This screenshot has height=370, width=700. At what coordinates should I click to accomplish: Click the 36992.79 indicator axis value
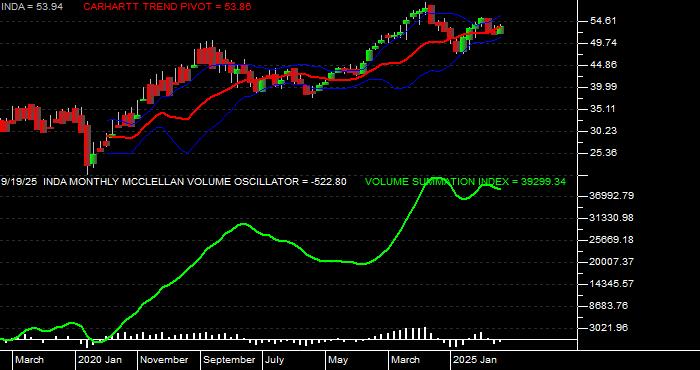point(612,195)
